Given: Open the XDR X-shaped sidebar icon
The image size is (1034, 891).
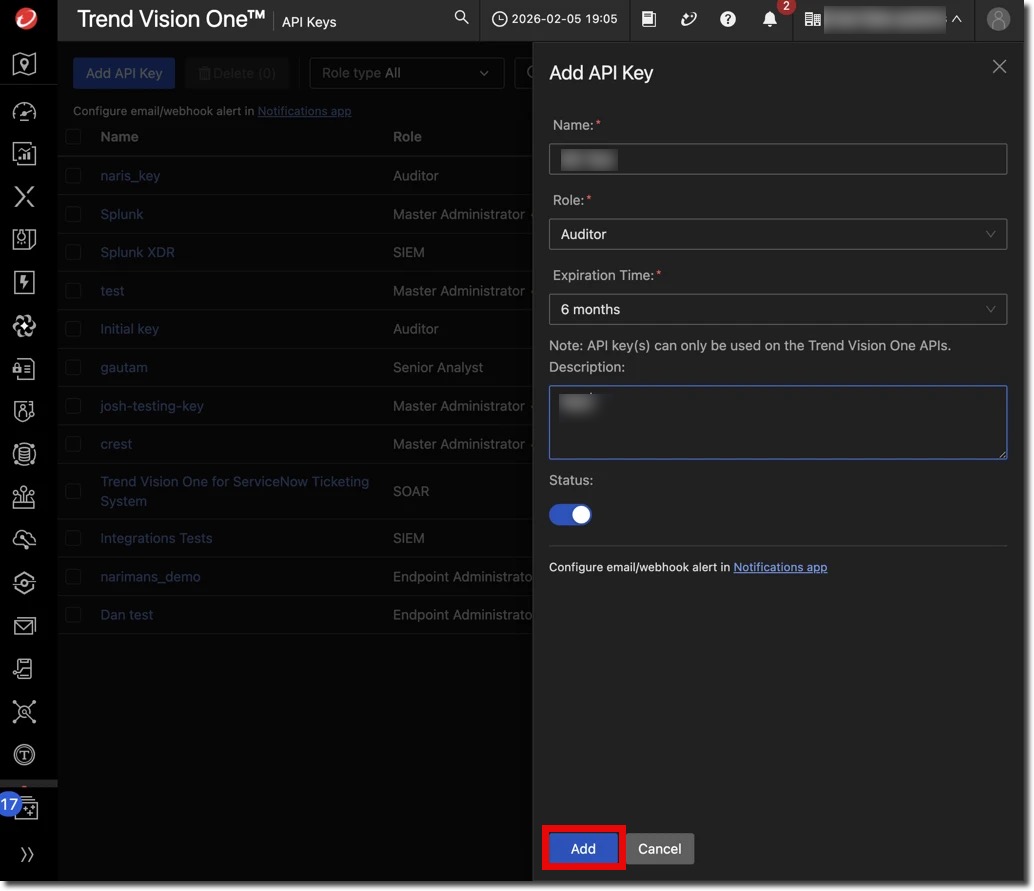Looking at the screenshot, I should [x=24, y=197].
